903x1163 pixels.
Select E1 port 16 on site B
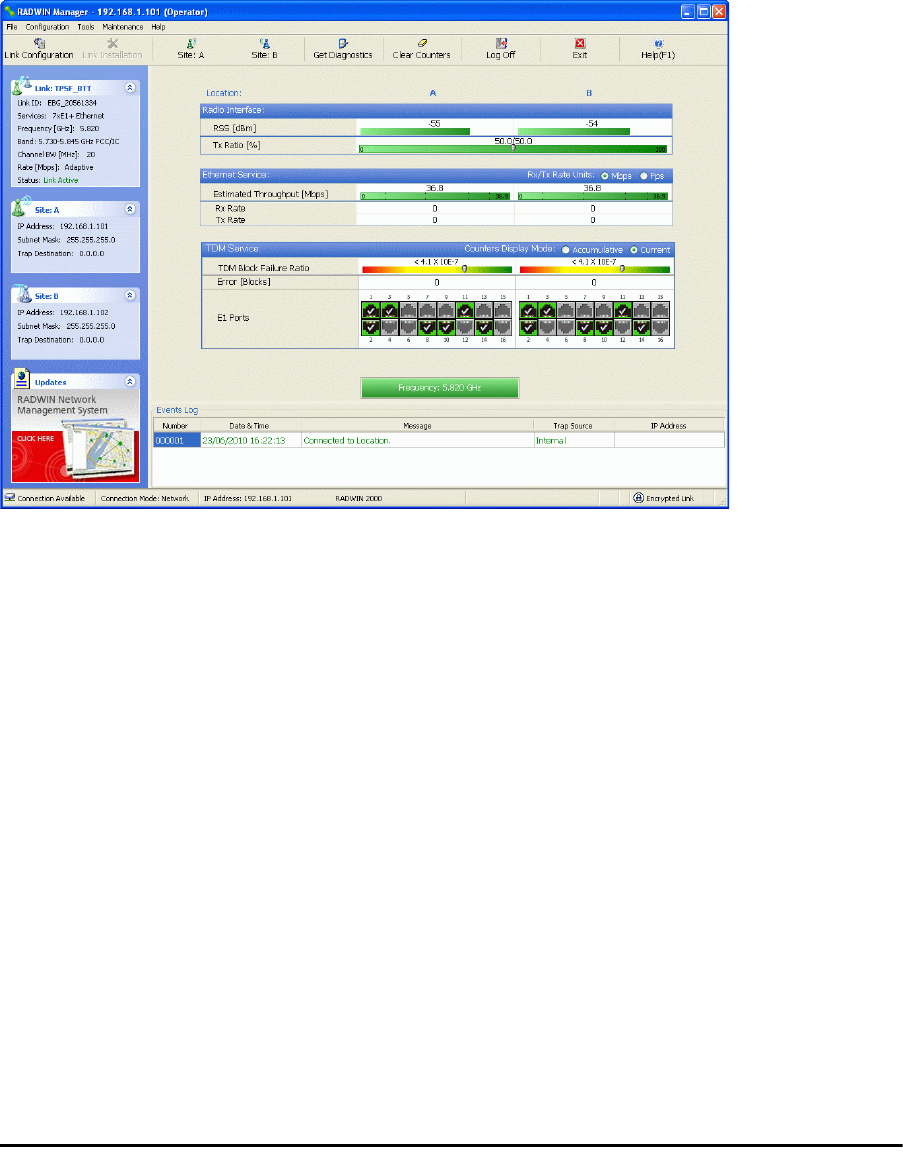(660, 327)
